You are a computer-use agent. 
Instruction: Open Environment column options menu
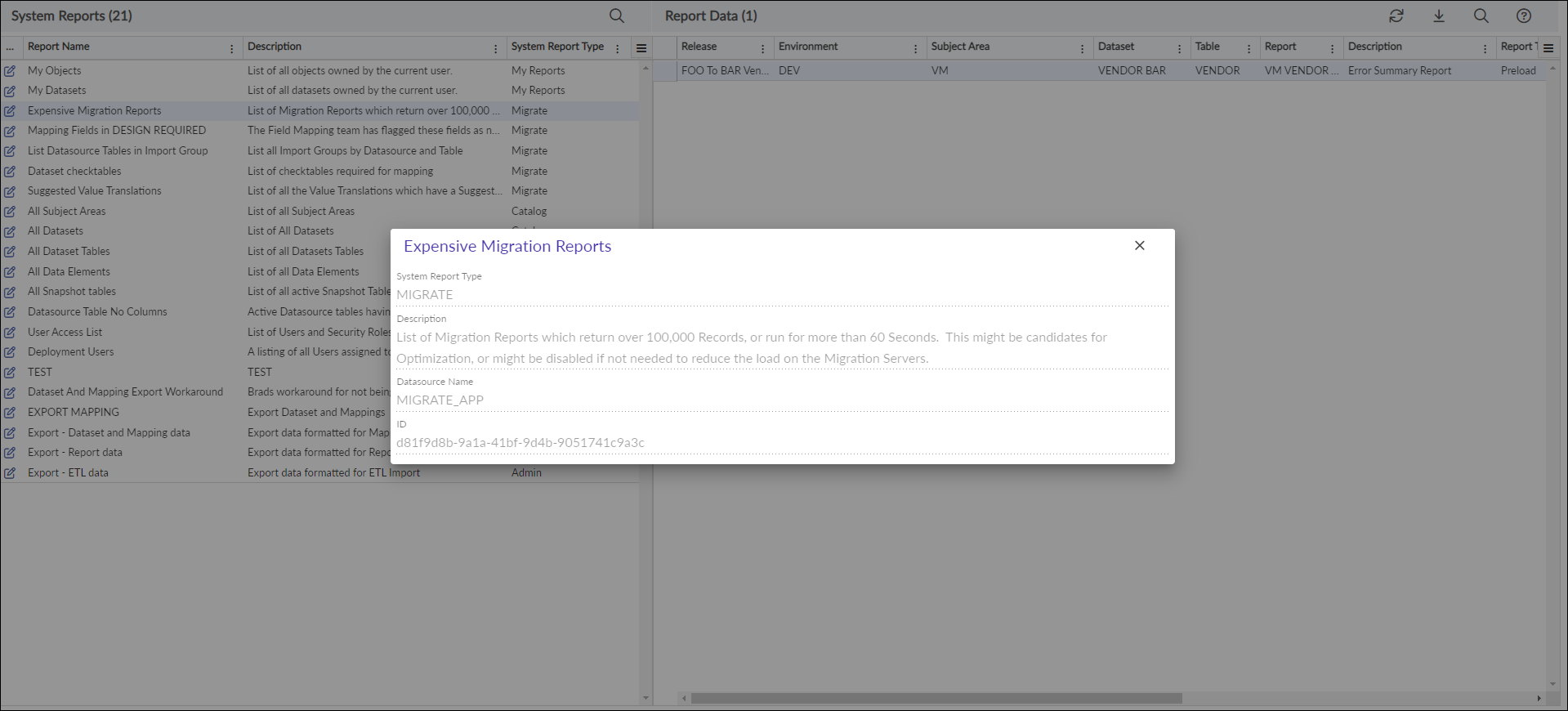click(915, 48)
